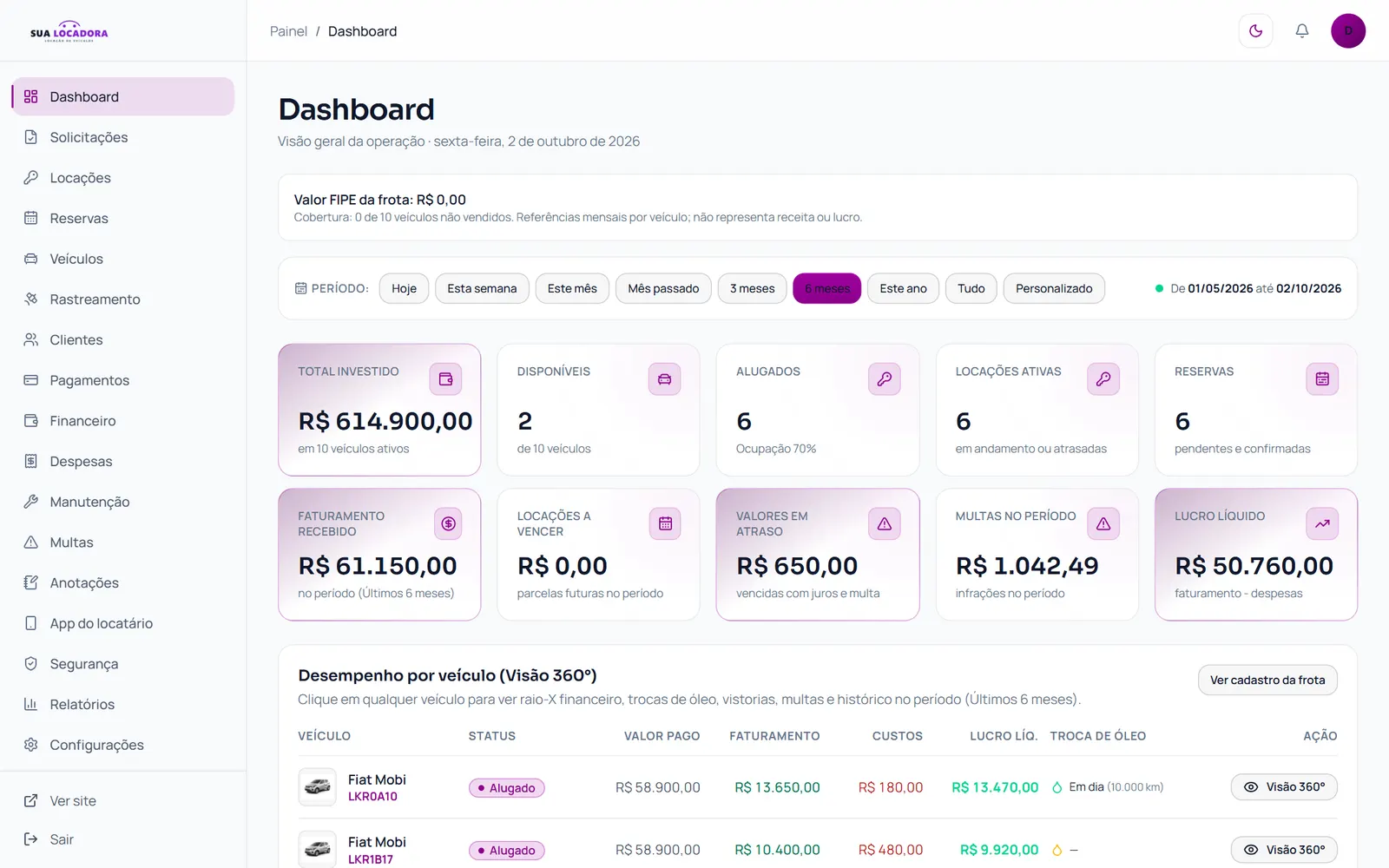Click the Anotações notes icon
1389x868 pixels.
31,583
